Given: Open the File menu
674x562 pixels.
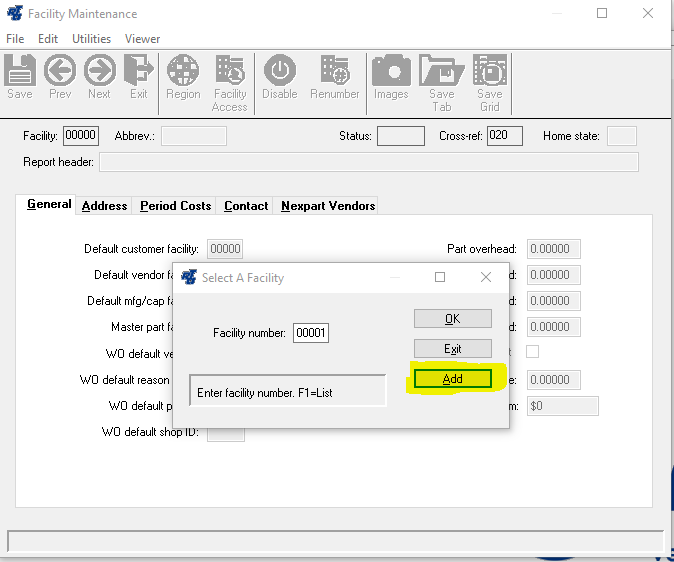Looking at the screenshot, I should [x=15, y=39].
